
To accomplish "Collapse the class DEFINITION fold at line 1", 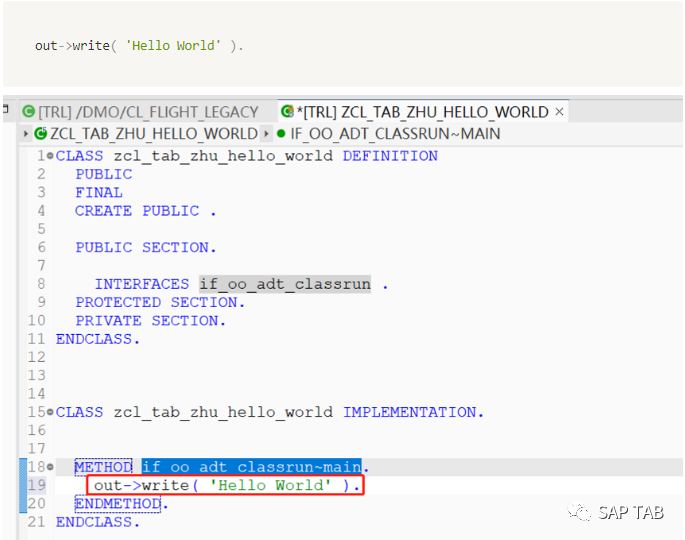I will [x=50, y=156].
